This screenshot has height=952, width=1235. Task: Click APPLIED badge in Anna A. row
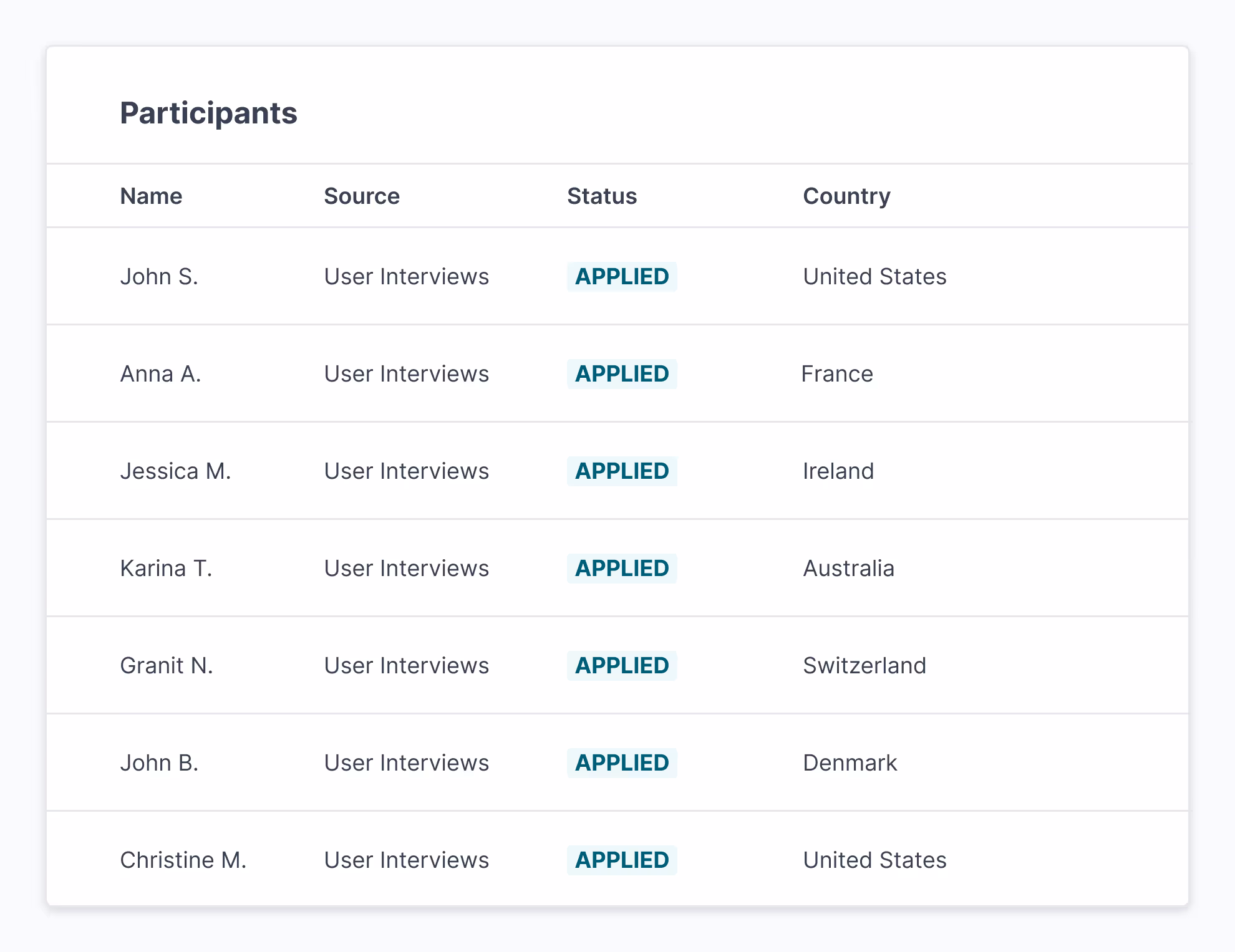[x=621, y=373]
